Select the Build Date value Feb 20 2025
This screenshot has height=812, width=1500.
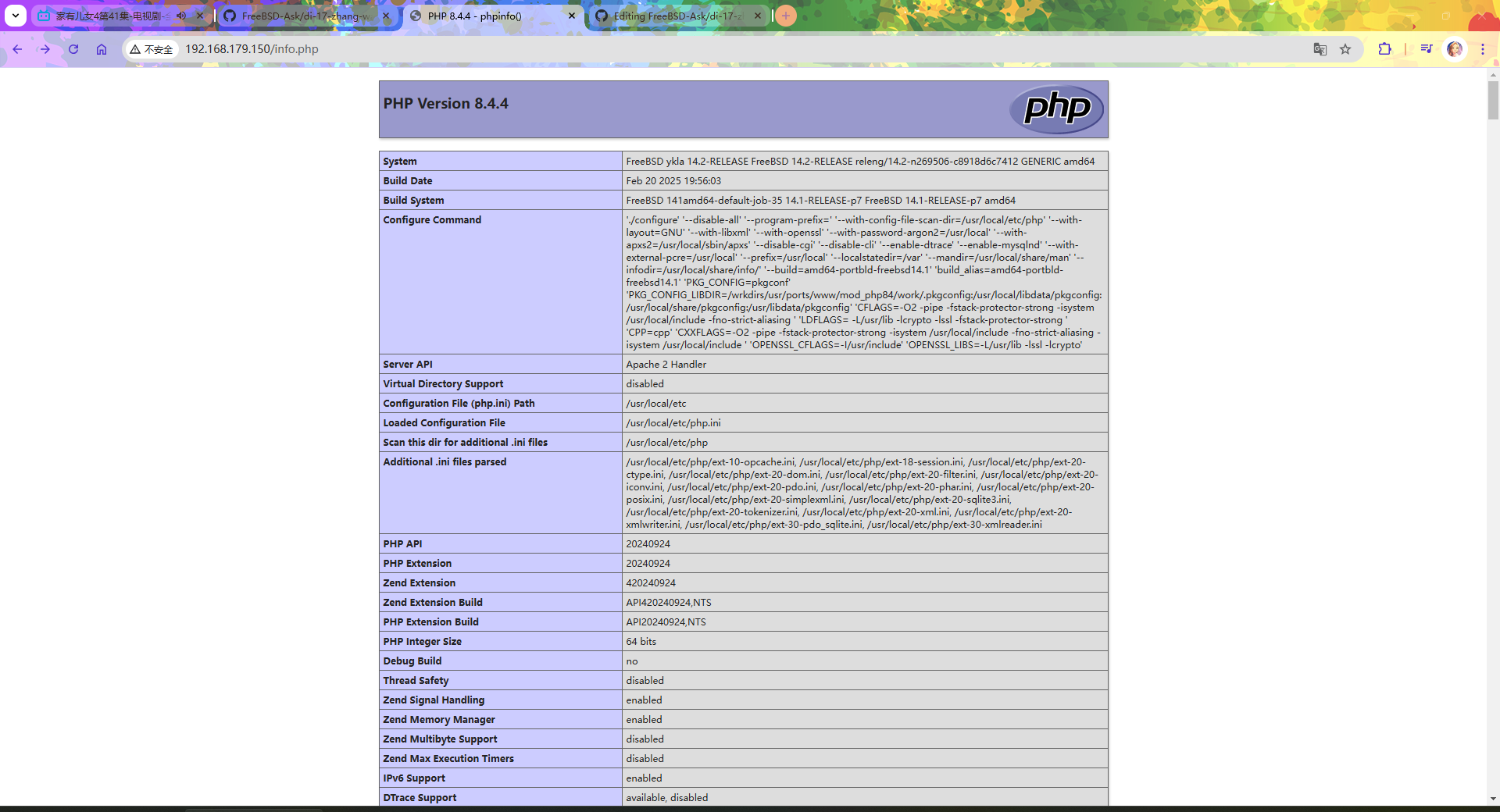(x=673, y=181)
